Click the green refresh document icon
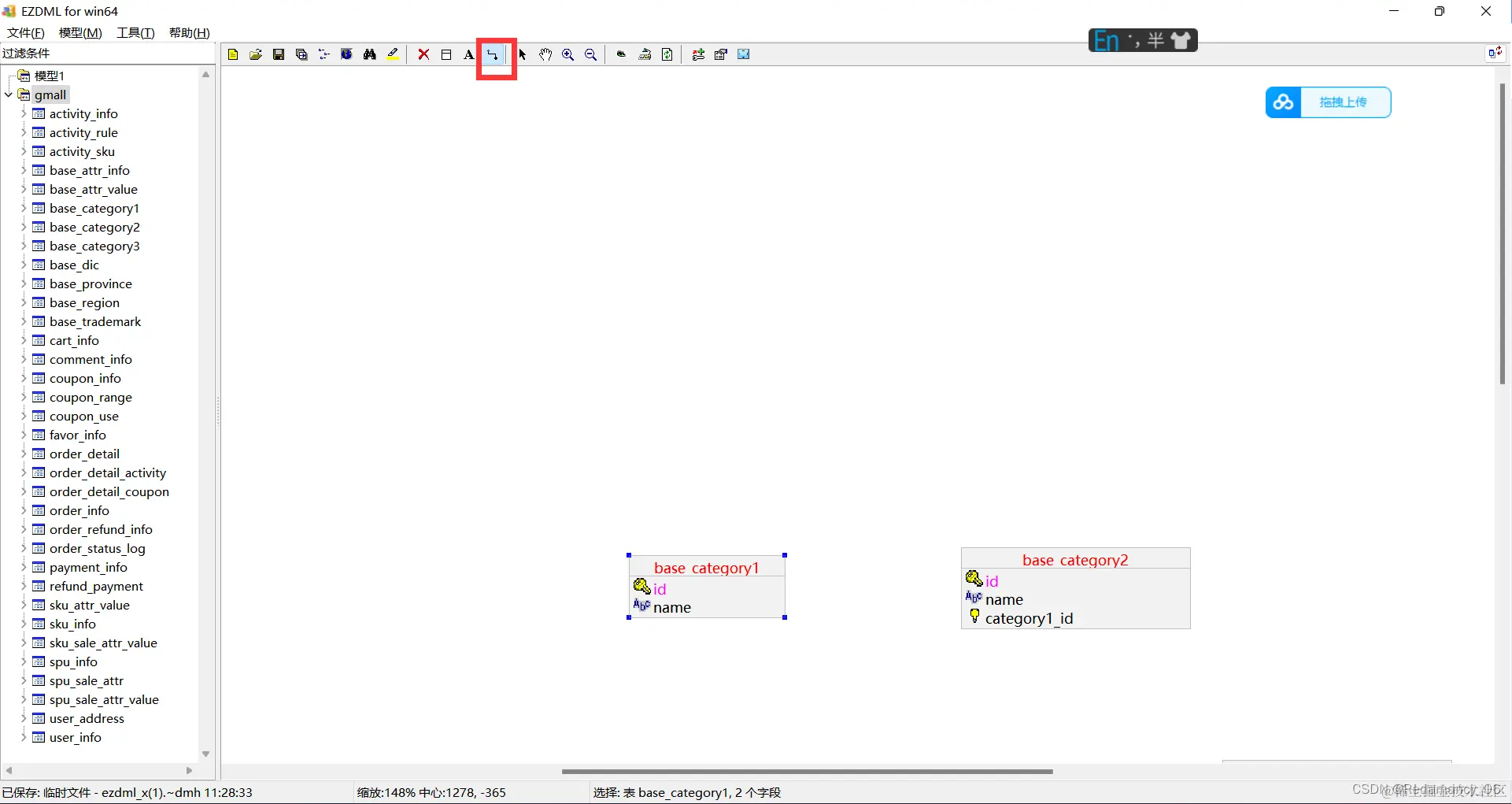 pos(667,54)
